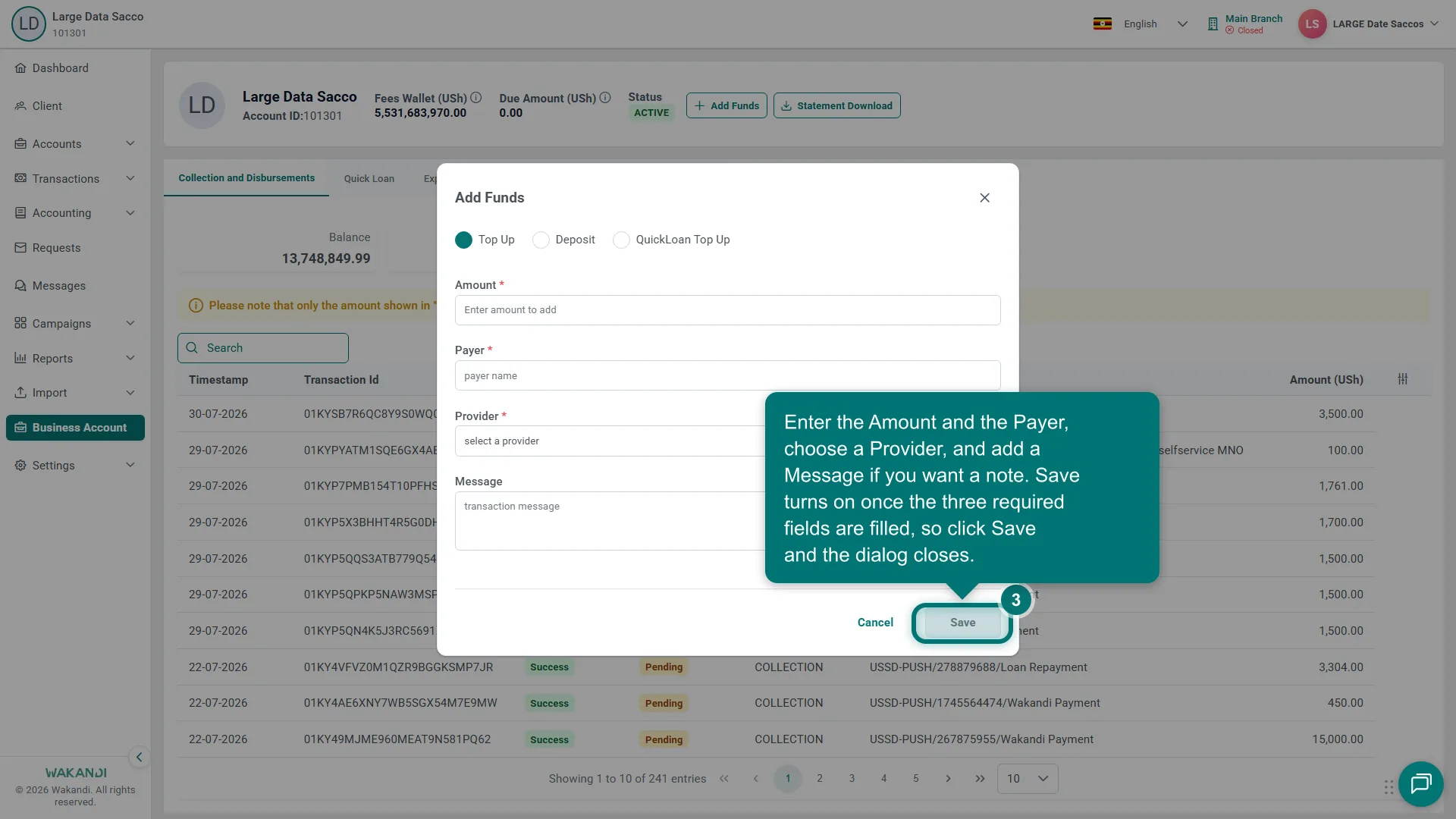Click the Save button
The image size is (1456, 819).
pos(962,623)
